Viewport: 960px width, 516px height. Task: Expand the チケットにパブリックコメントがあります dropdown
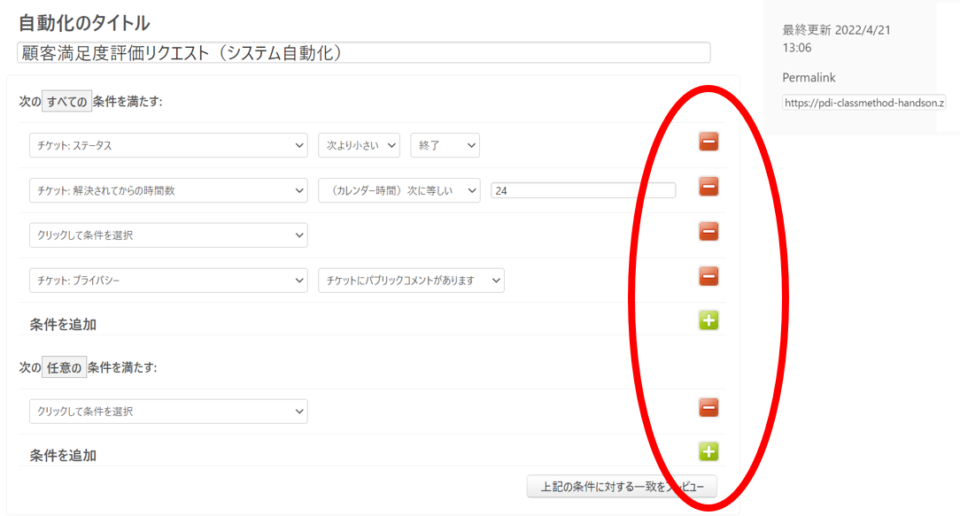(411, 282)
